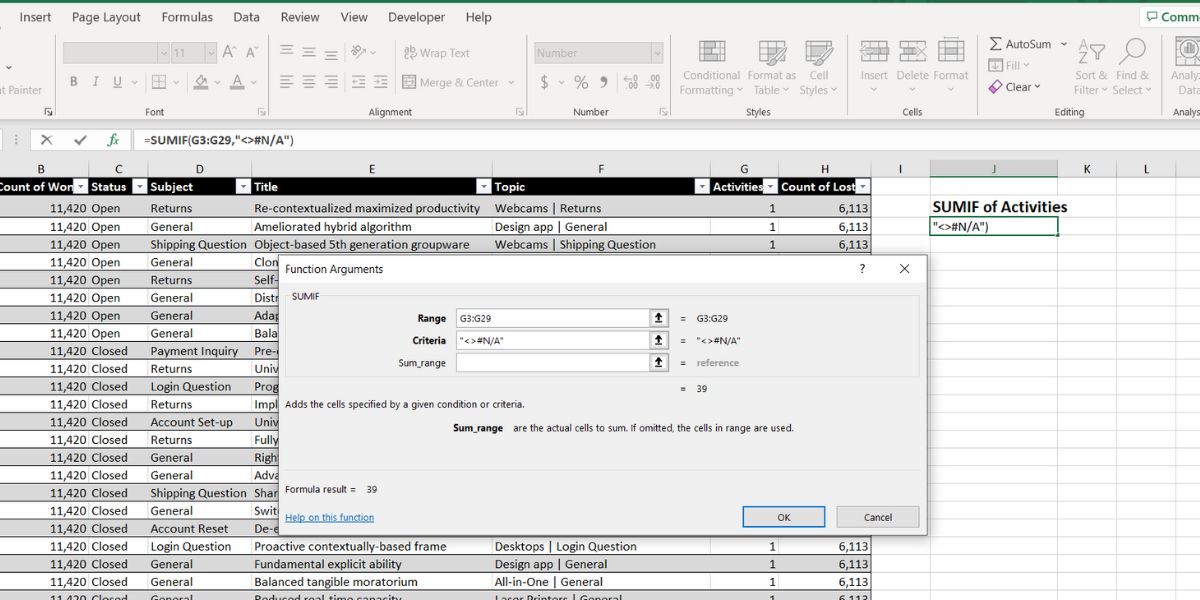Open the Insert ribbon tab

tap(36, 17)
